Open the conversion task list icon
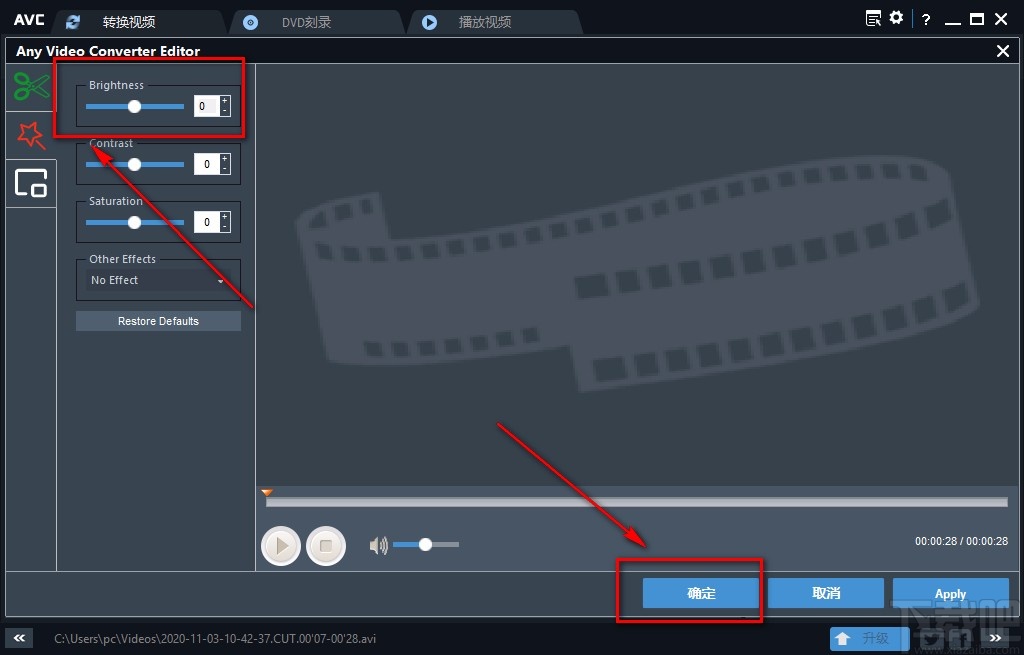 point(873,18)
